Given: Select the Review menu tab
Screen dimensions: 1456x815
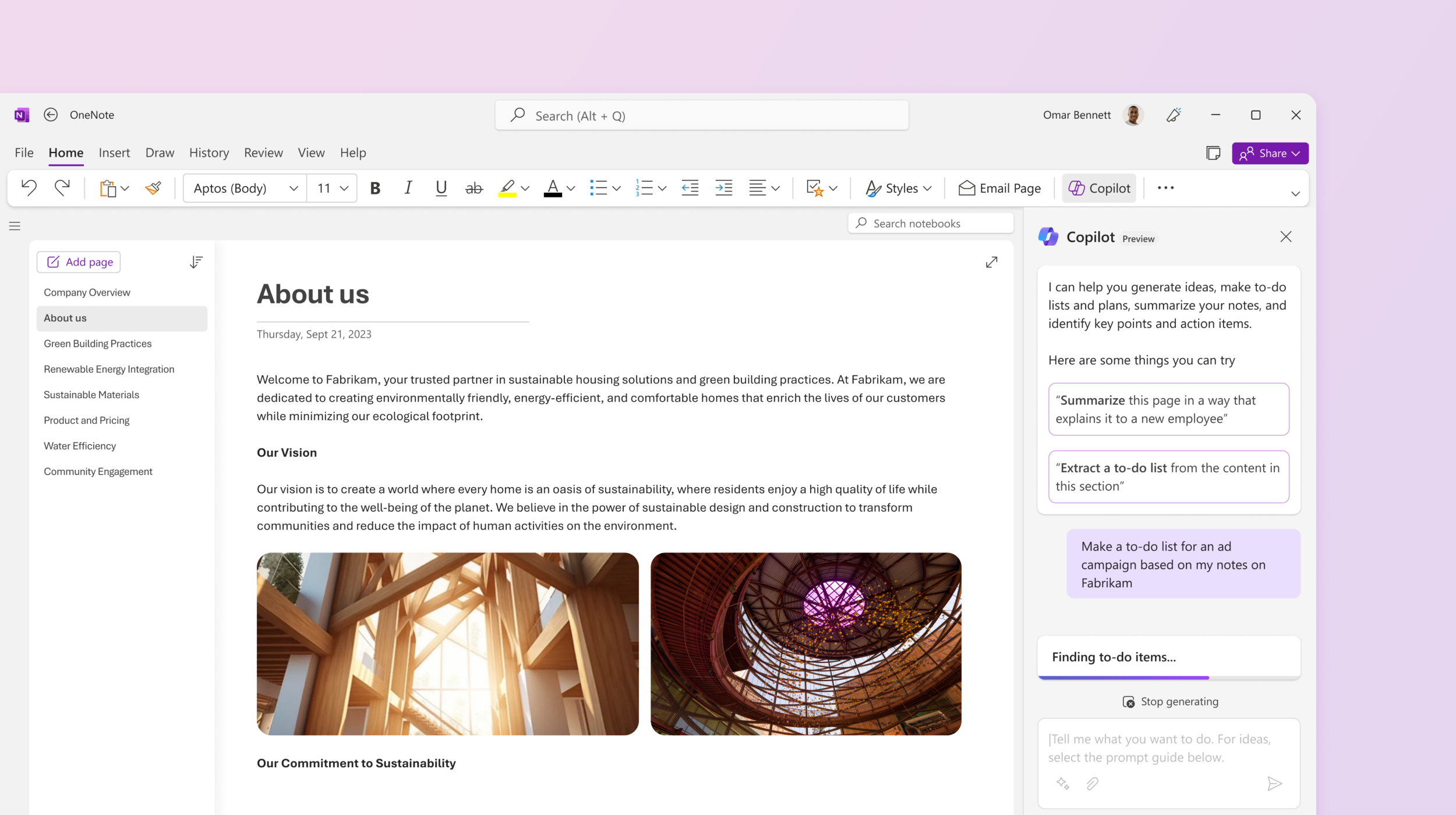Looking at the screenshot, I should (263, 153).
